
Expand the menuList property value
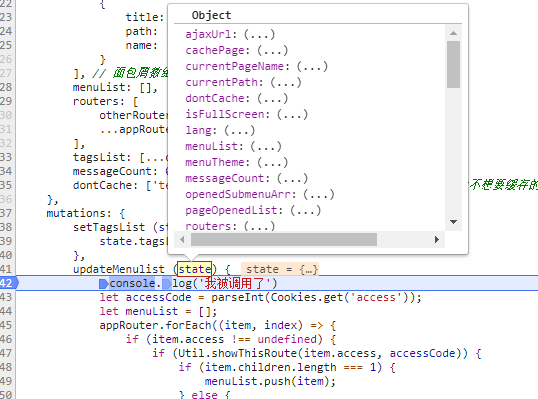266,146
